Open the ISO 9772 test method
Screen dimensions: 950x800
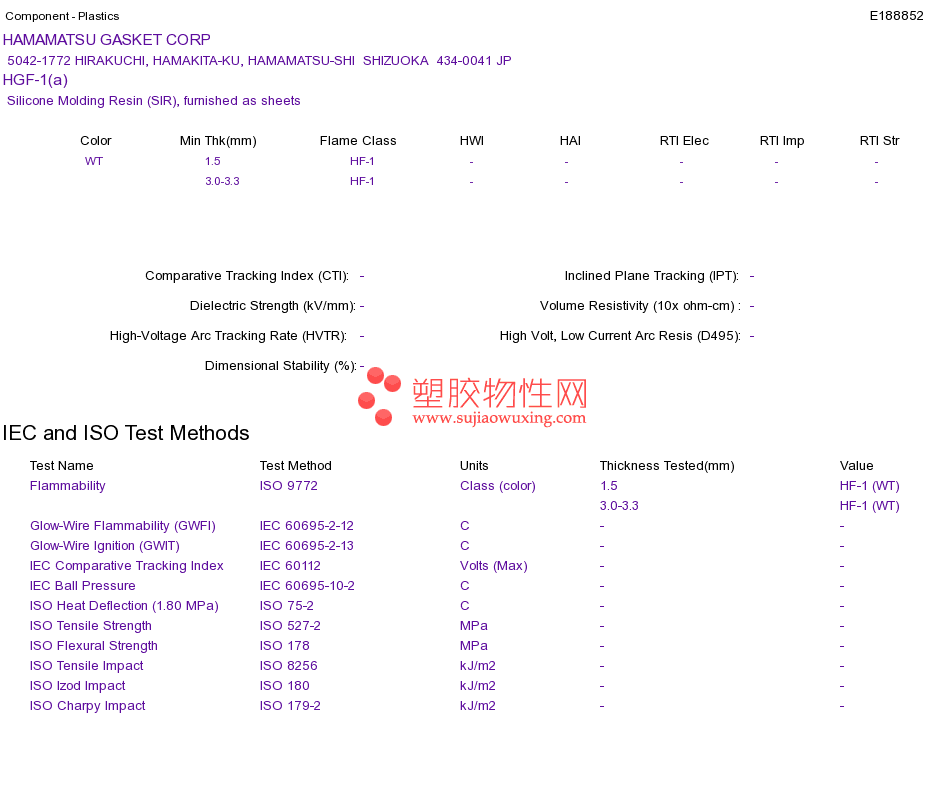288,486
